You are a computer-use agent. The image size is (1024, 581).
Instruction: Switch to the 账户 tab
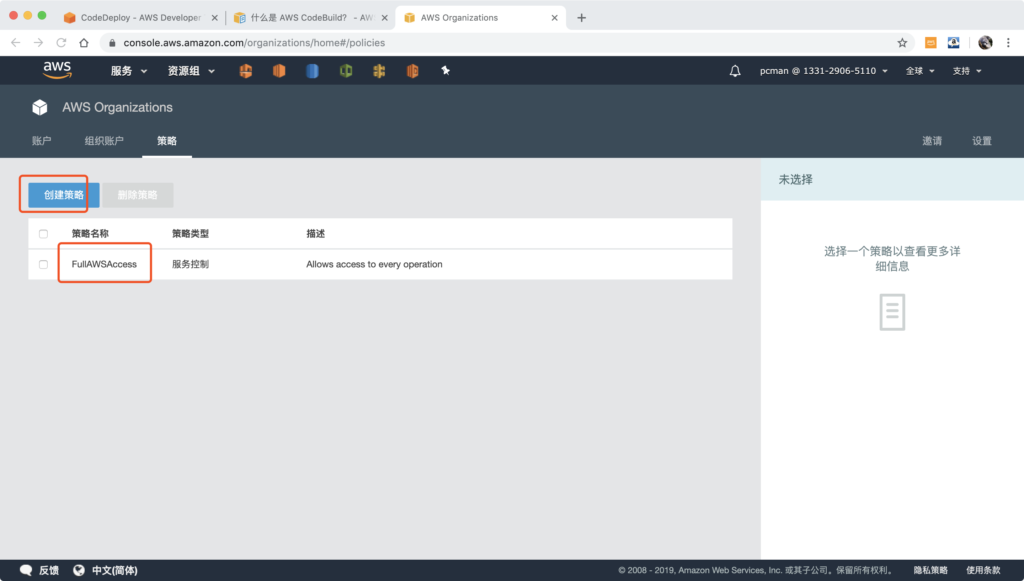point(42,140)
